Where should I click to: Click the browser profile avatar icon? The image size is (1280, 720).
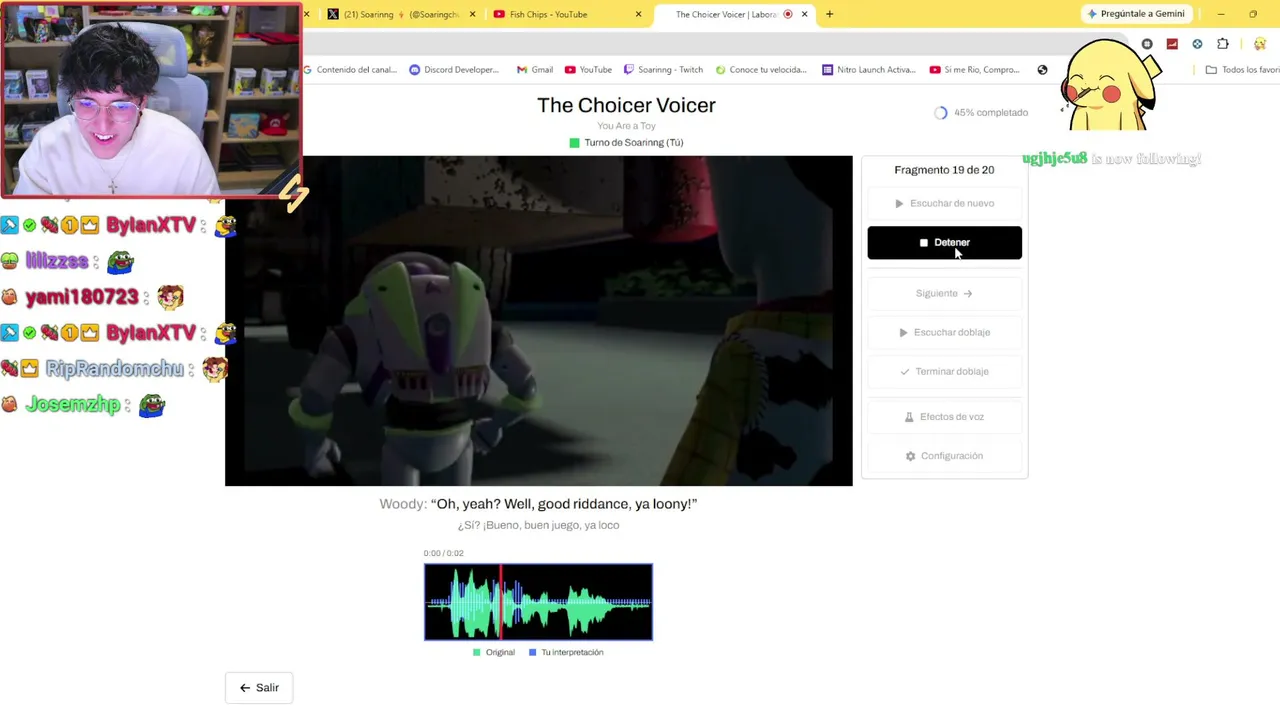pos(1260,44)
